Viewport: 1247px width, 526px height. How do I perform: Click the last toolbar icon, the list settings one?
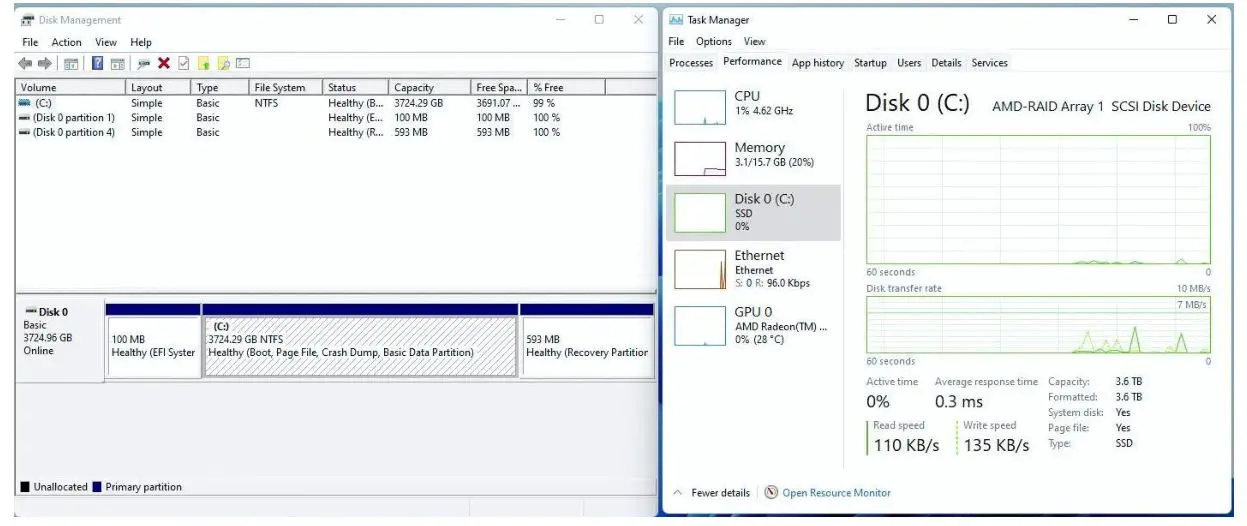tap(243, 63)
